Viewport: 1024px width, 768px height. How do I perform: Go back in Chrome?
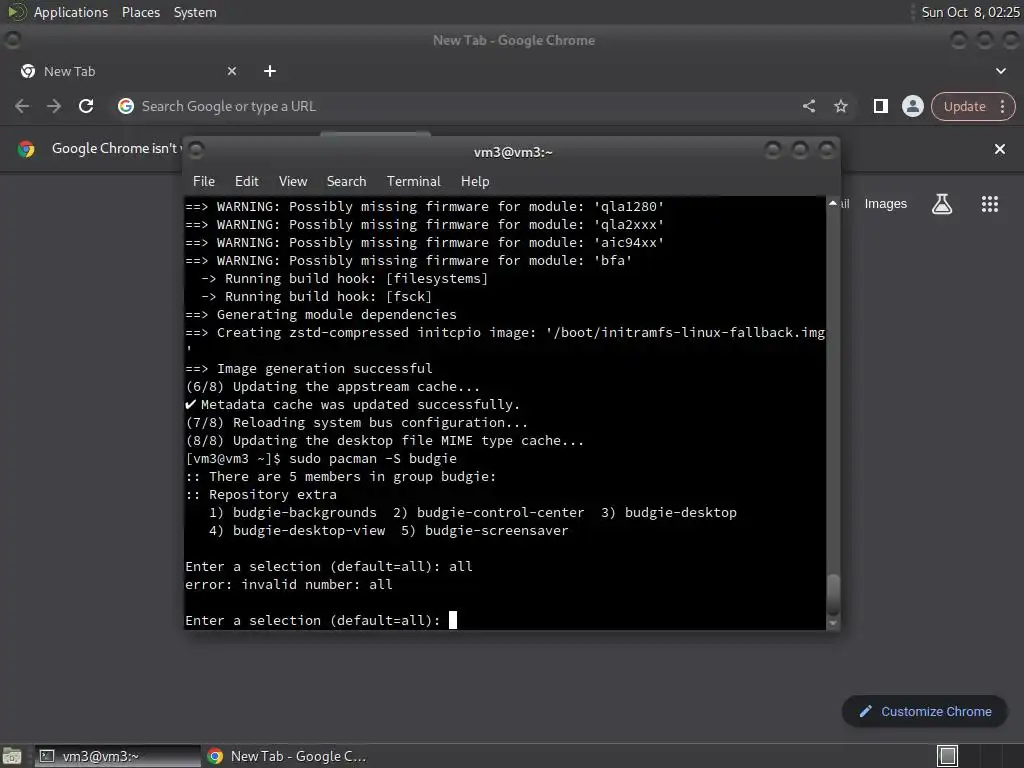click(x=22, y=106)
